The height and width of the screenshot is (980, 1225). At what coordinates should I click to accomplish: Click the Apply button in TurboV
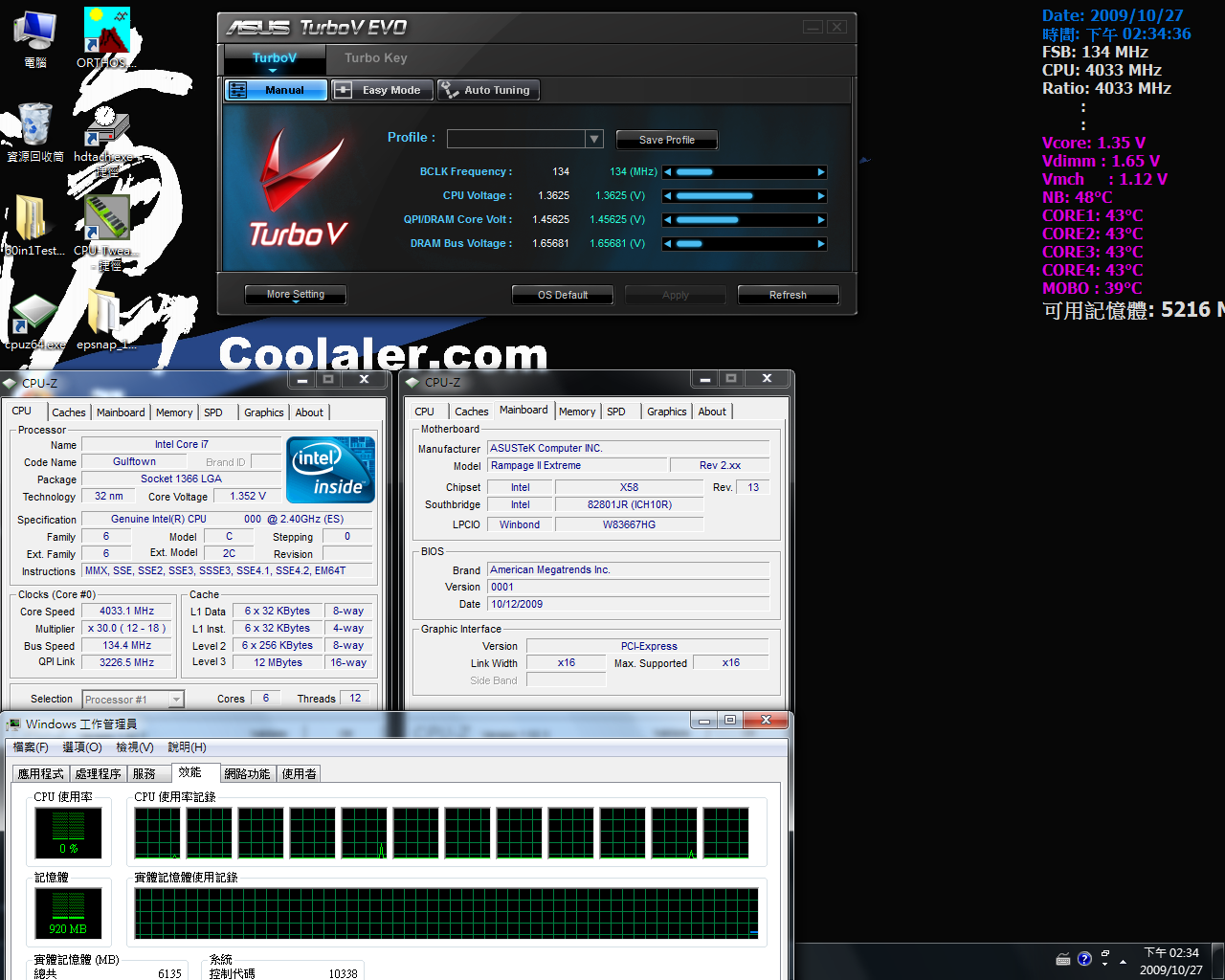pos(676,295)
